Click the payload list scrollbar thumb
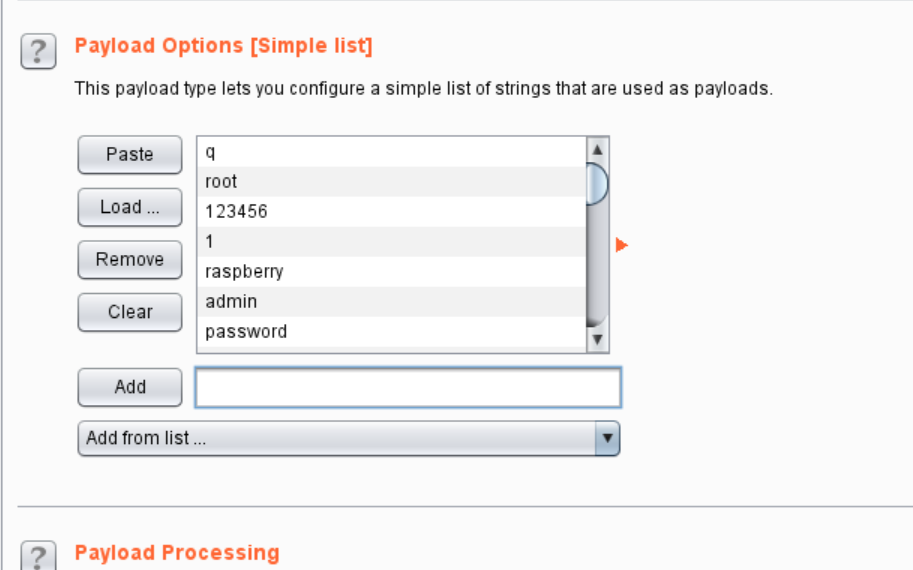Viewport: 913px width, 570px height. (x=597, y=184)
